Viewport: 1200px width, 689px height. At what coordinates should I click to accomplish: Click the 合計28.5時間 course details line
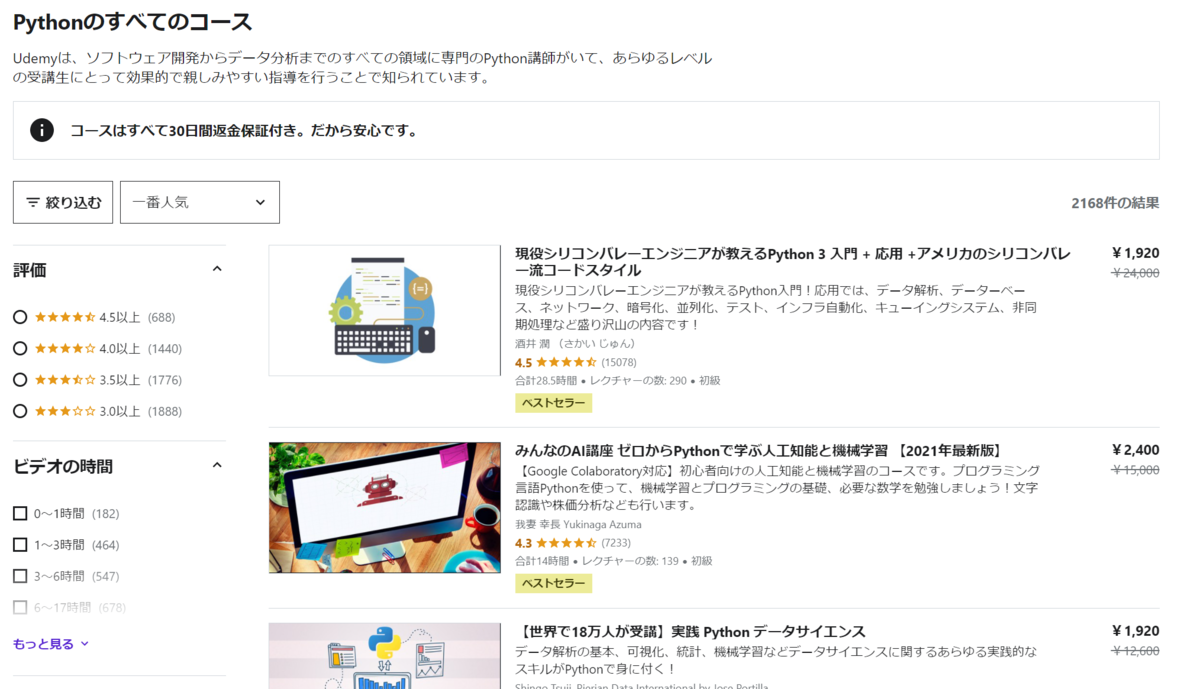617,381
